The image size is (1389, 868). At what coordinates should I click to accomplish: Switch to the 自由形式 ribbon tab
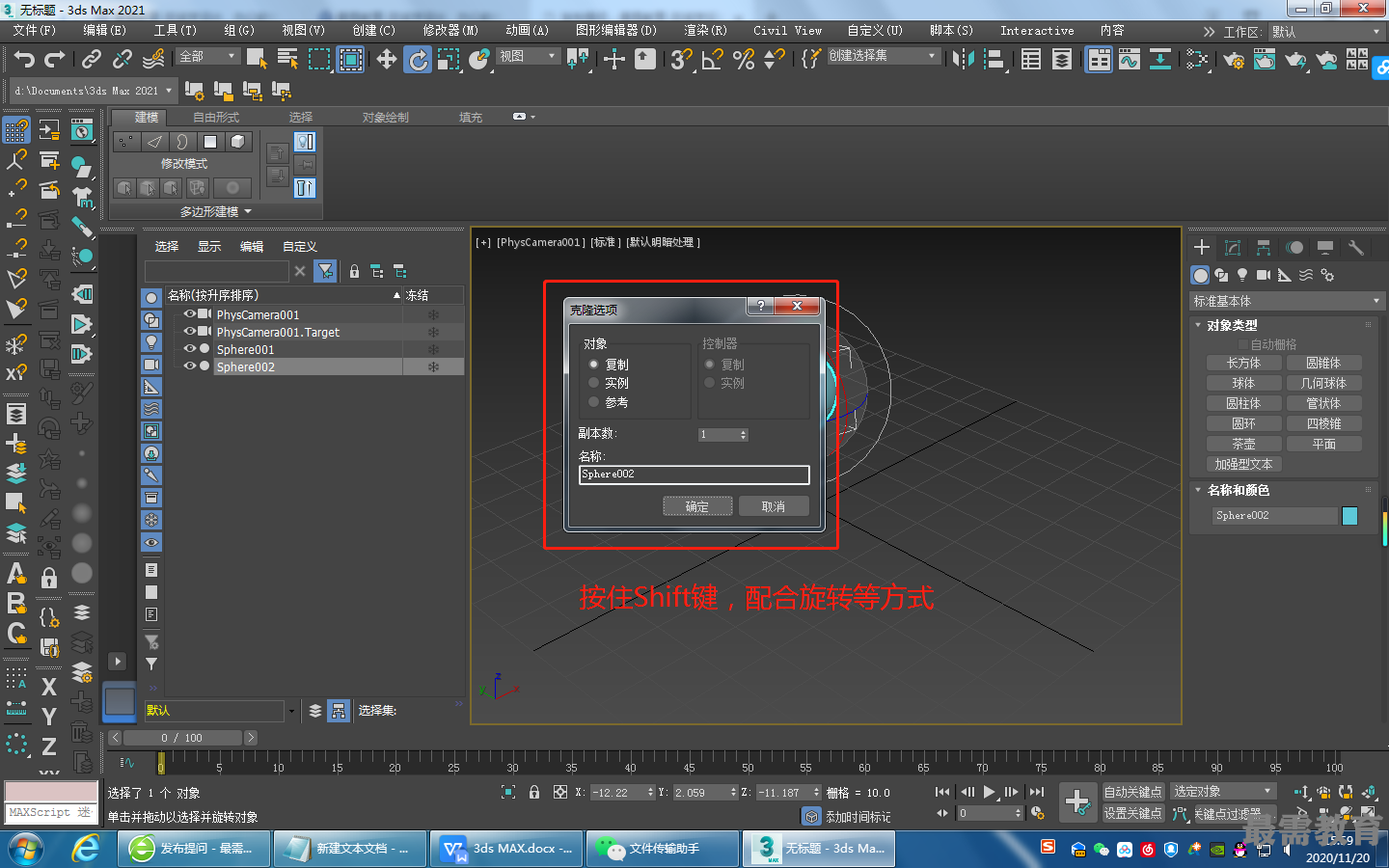(x=216, y=117)
